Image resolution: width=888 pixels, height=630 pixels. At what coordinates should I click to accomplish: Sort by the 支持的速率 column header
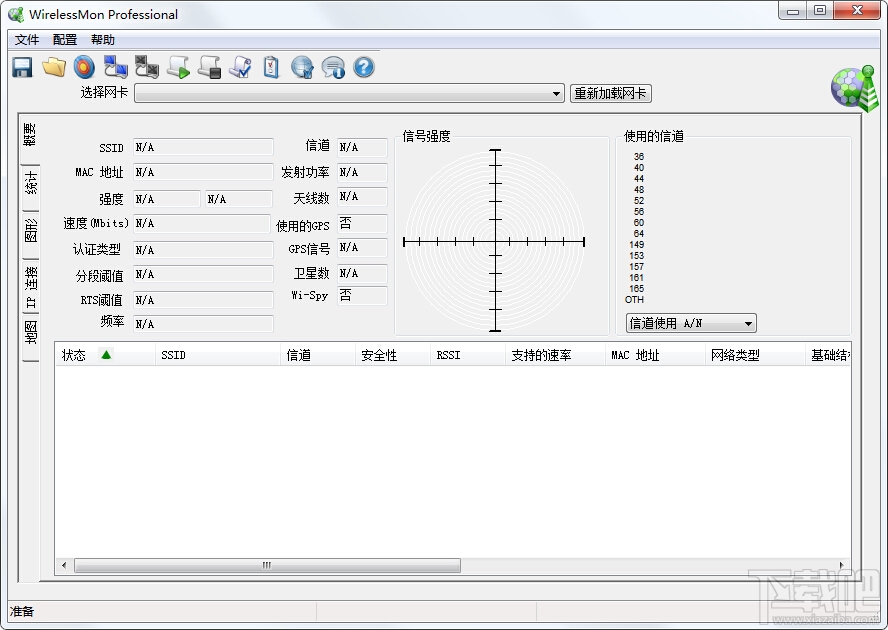(x=555, y=355)
